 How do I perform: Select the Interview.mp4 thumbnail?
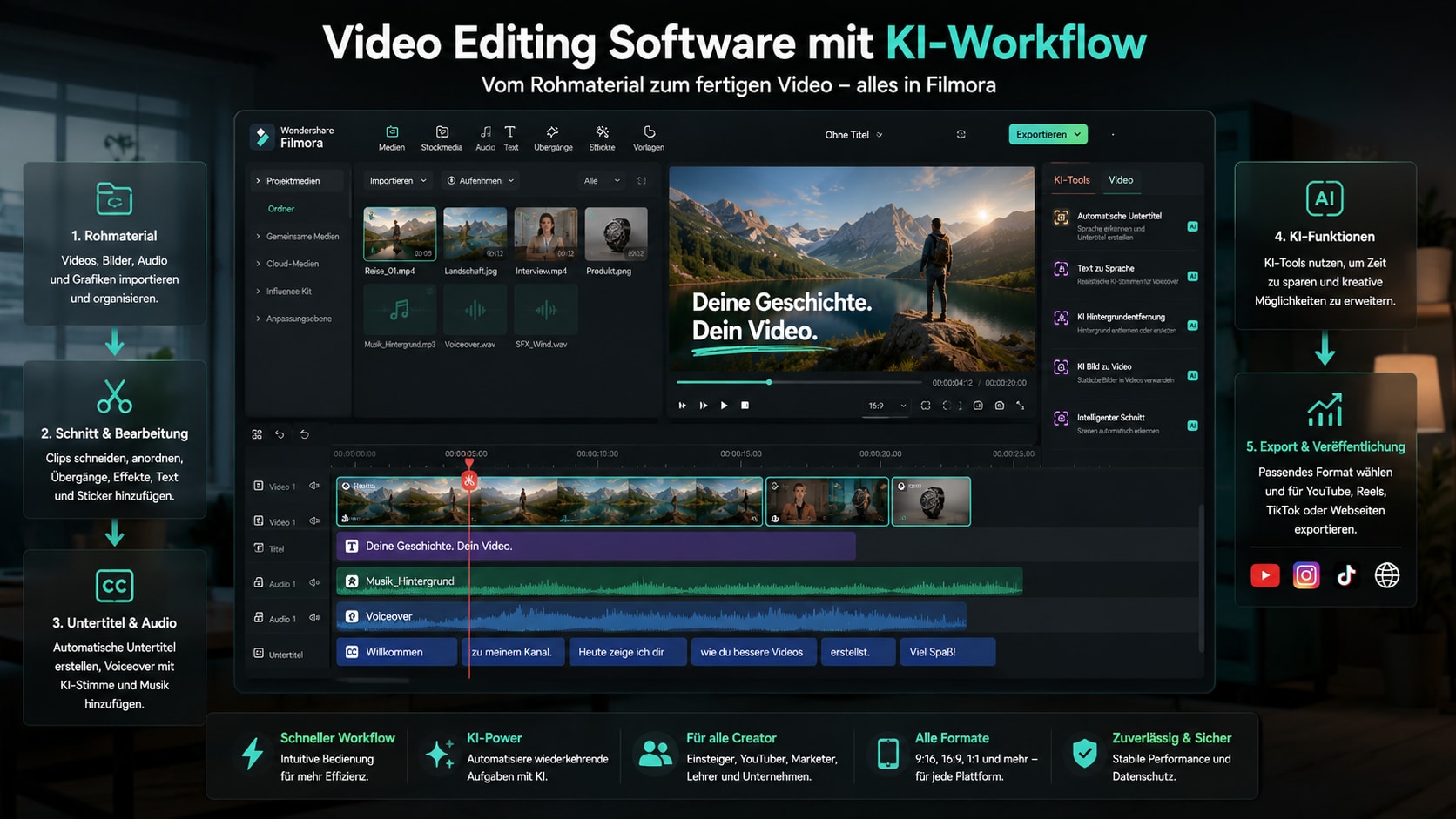tap(545, 233)
